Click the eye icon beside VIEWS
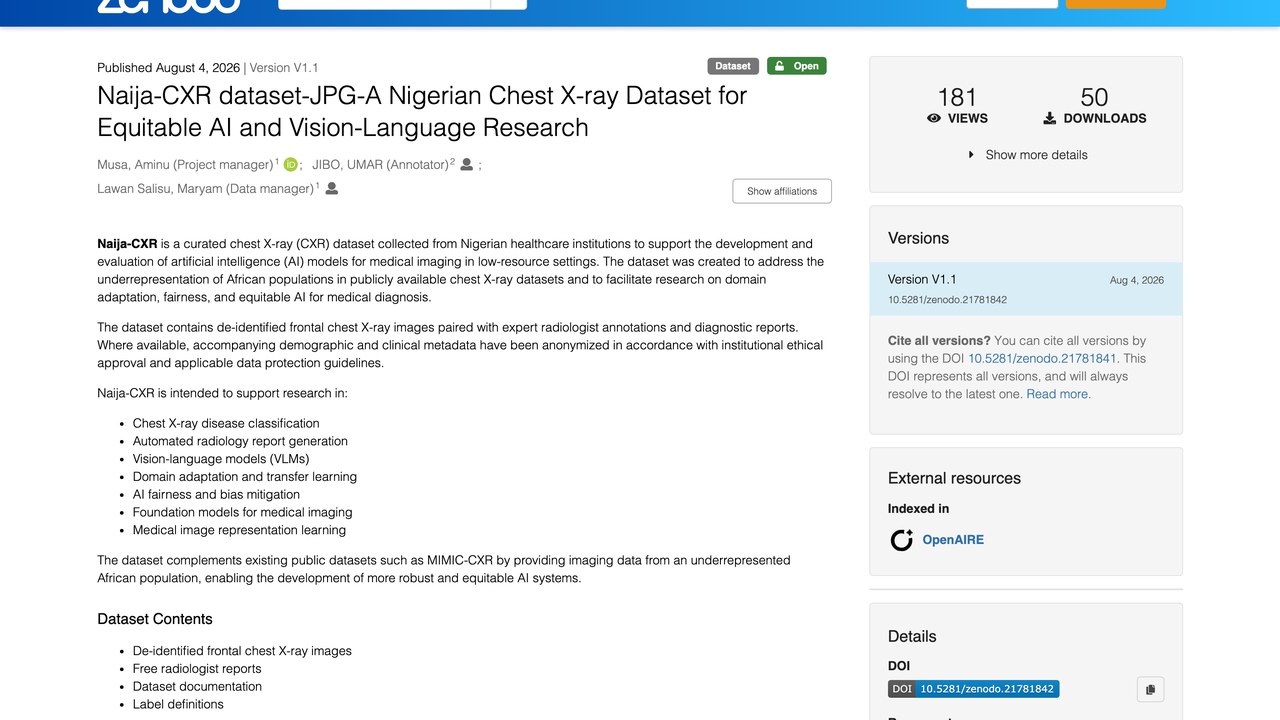 (x=934, y=118)
